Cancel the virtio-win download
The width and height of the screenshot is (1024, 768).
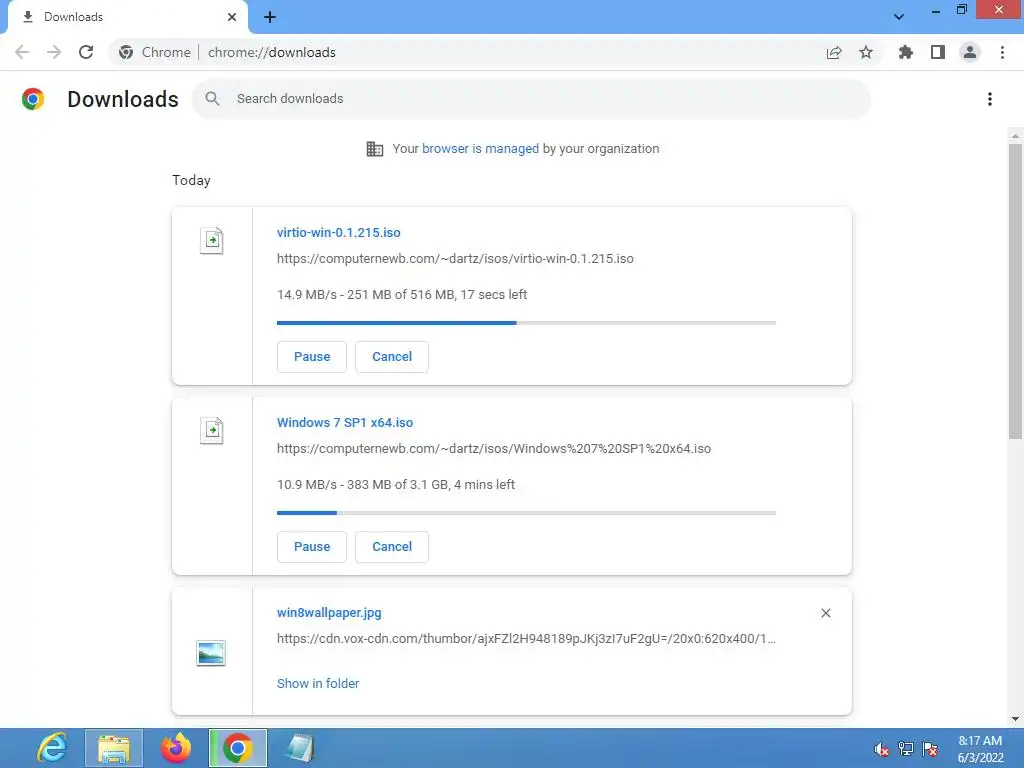392,357
